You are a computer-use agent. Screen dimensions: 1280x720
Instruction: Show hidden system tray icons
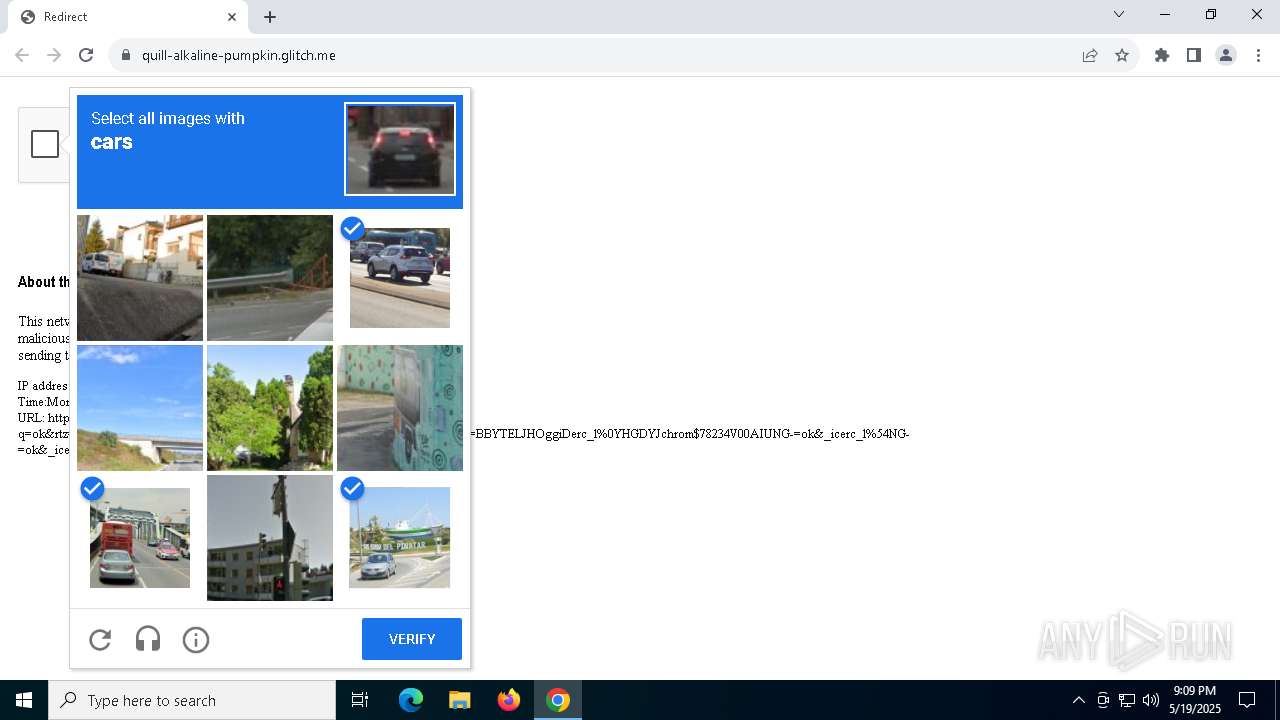(x=1078, y=700)
